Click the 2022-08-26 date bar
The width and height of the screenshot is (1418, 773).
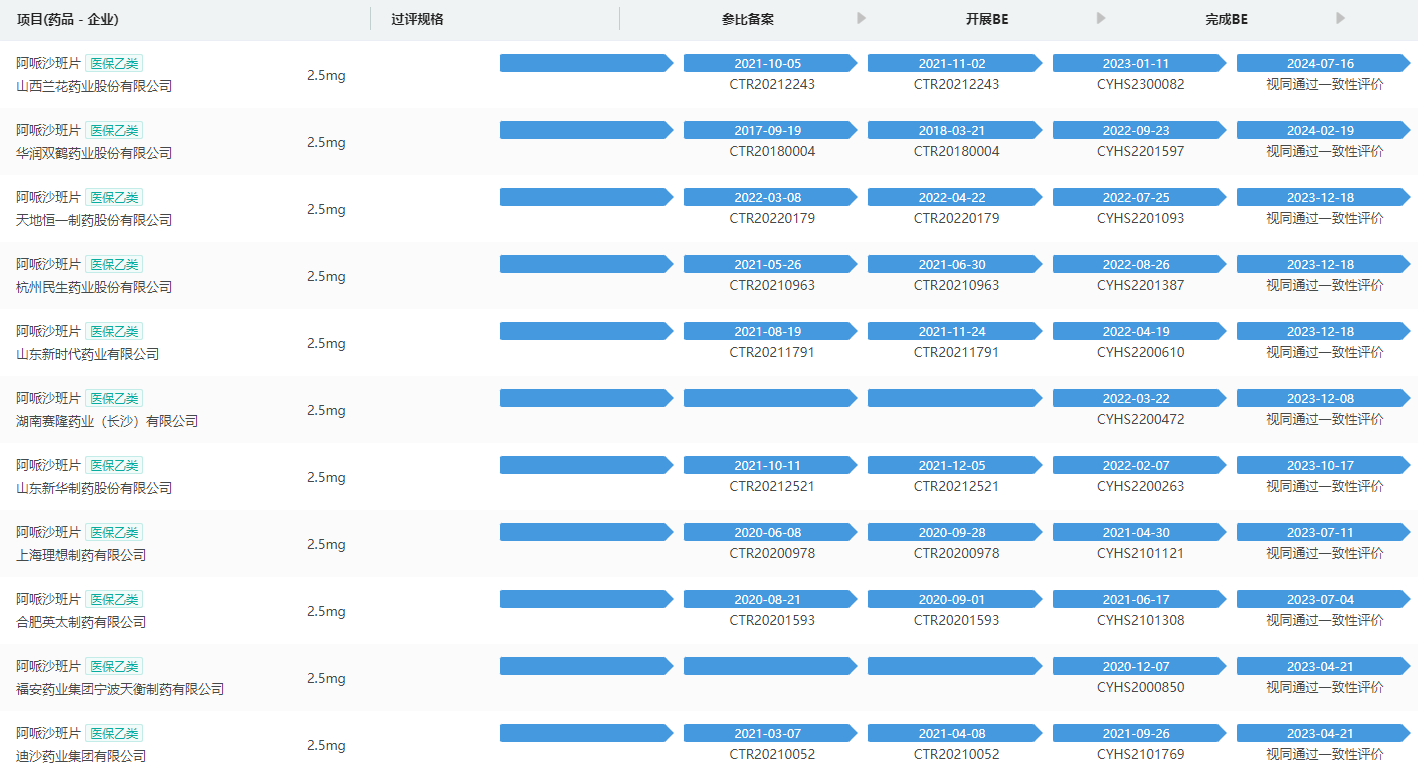1140,264
